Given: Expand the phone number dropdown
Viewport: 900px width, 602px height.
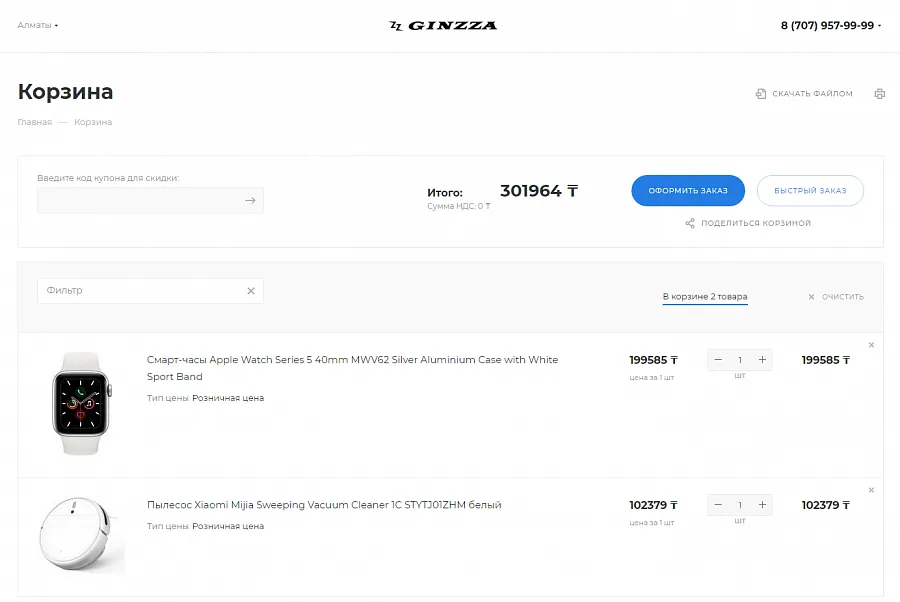Looking at the screenshot, I should (x=879, y=25).
